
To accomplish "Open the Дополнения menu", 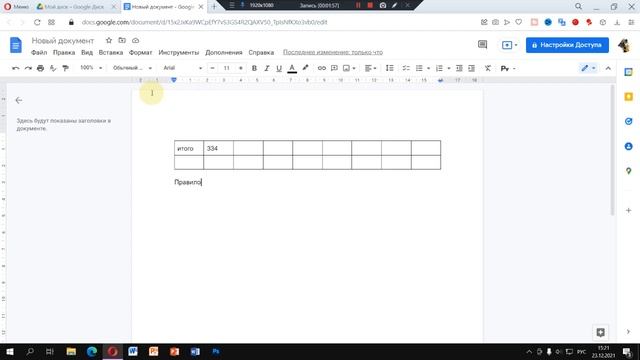I will 224,52.
